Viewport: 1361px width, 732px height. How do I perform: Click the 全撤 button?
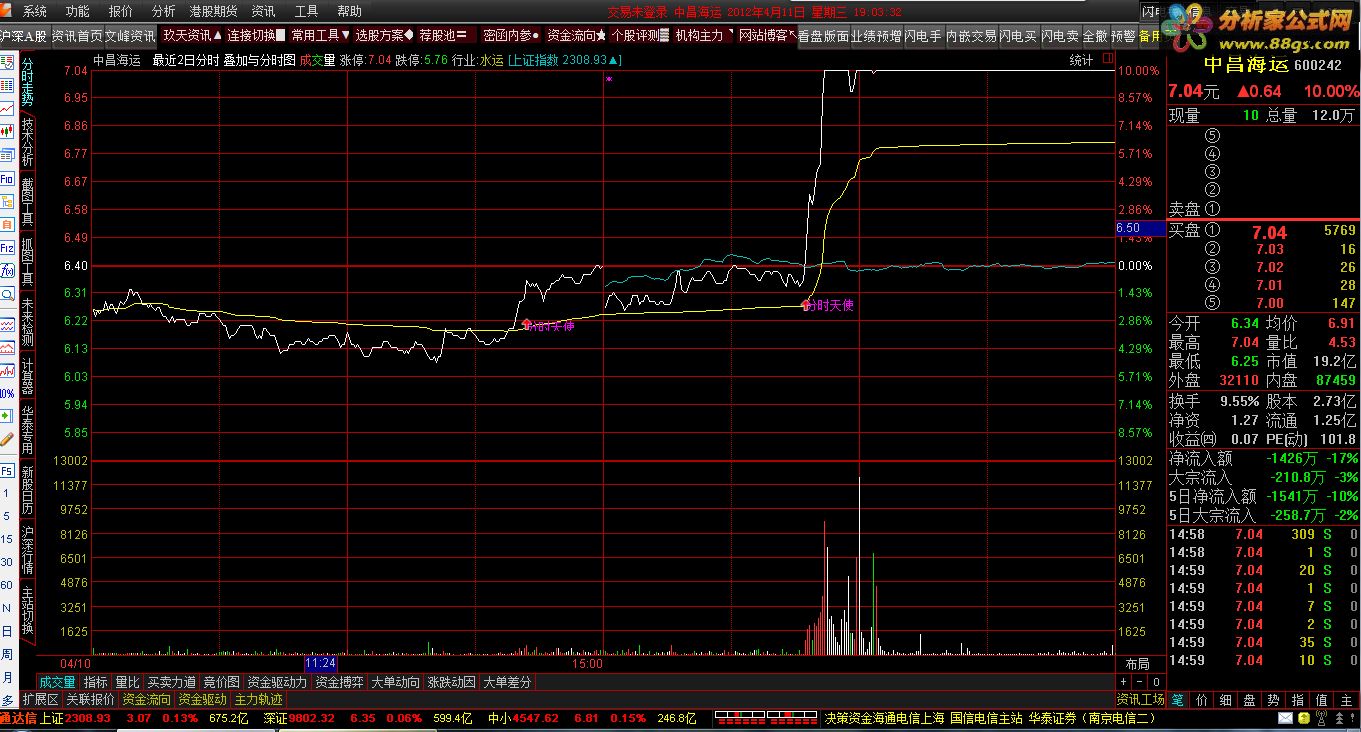tap(1095, 36)
